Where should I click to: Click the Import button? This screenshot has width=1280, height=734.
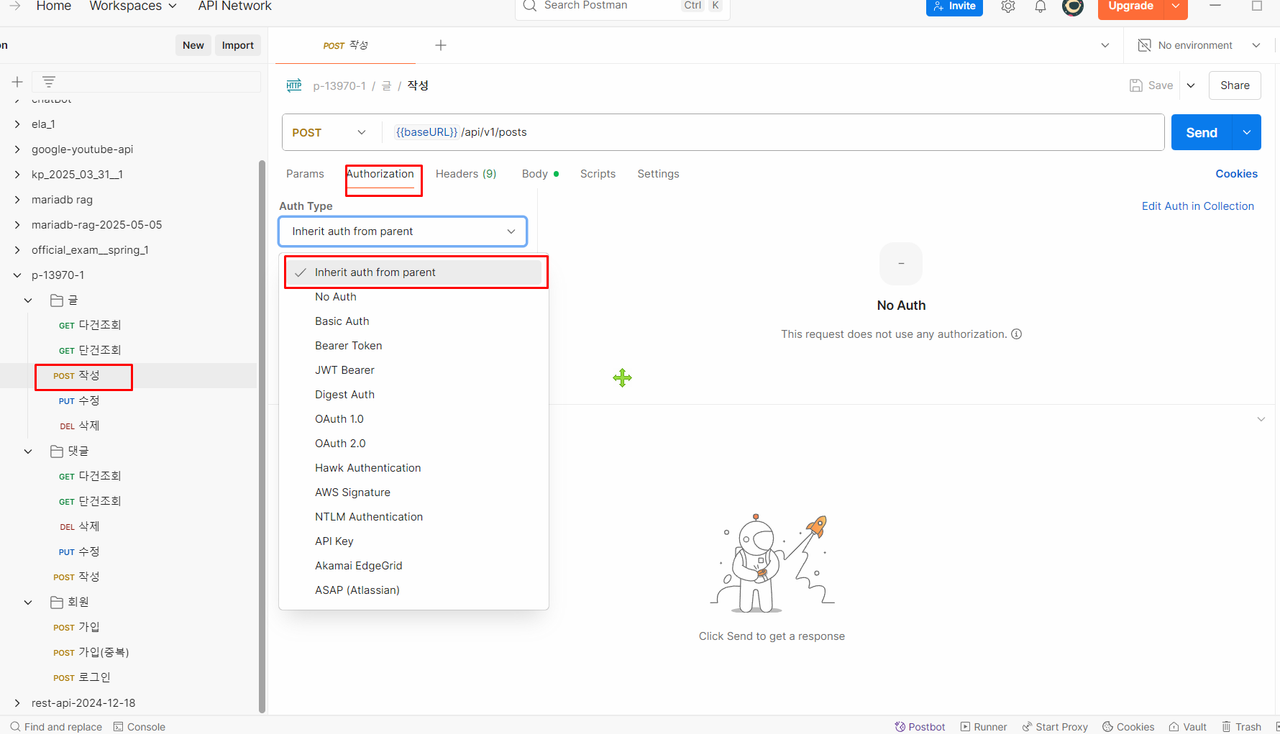pos(238,45)
